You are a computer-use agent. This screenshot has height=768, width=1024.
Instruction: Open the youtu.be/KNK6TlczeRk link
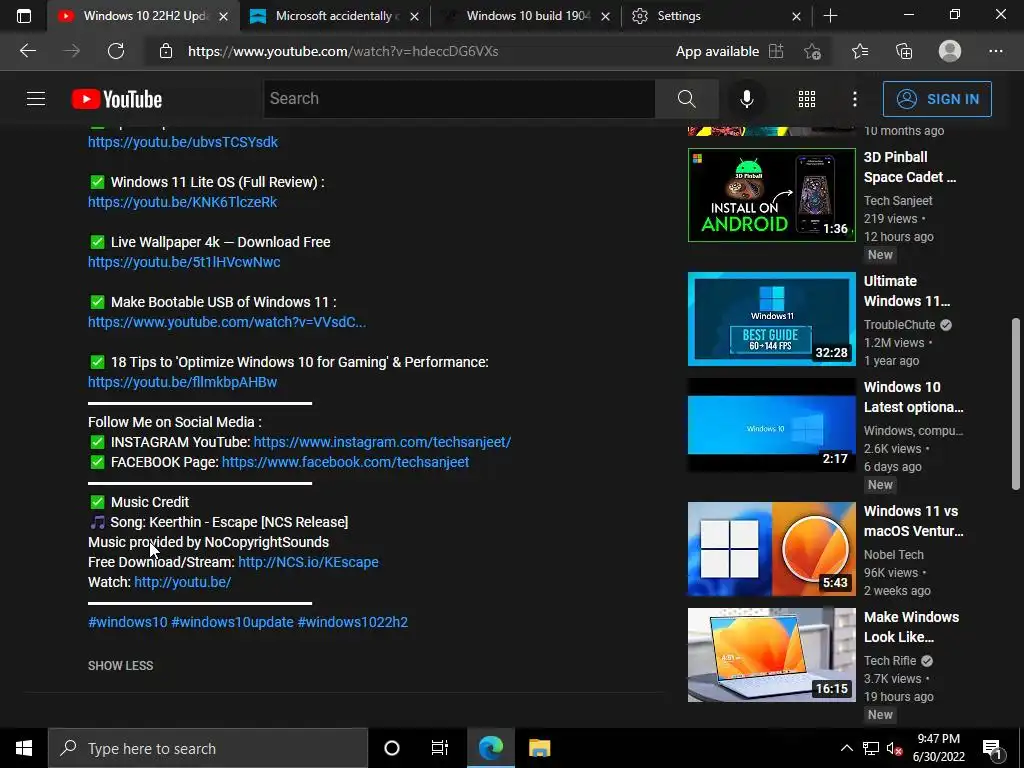[182, 202]
